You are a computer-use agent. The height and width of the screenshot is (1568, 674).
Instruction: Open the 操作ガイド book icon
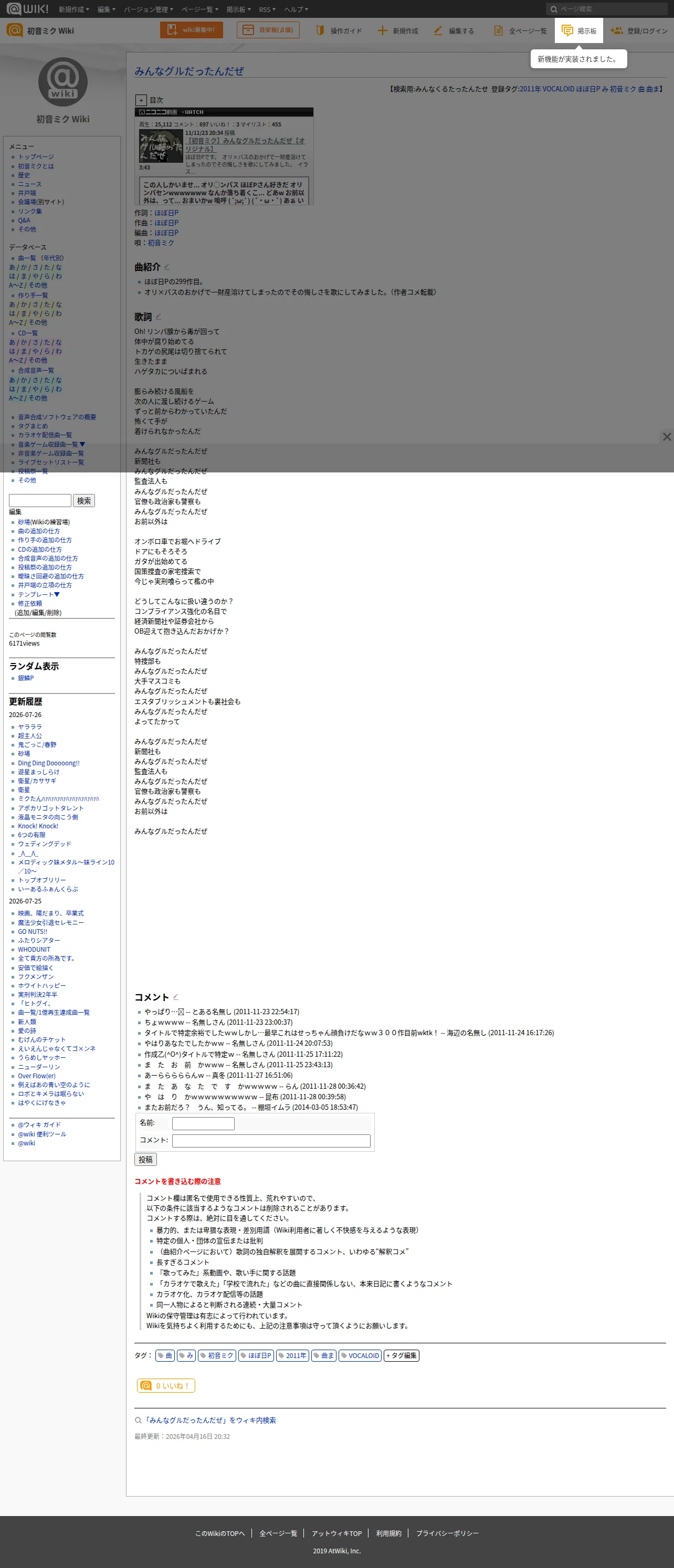(x=320, y=30)
